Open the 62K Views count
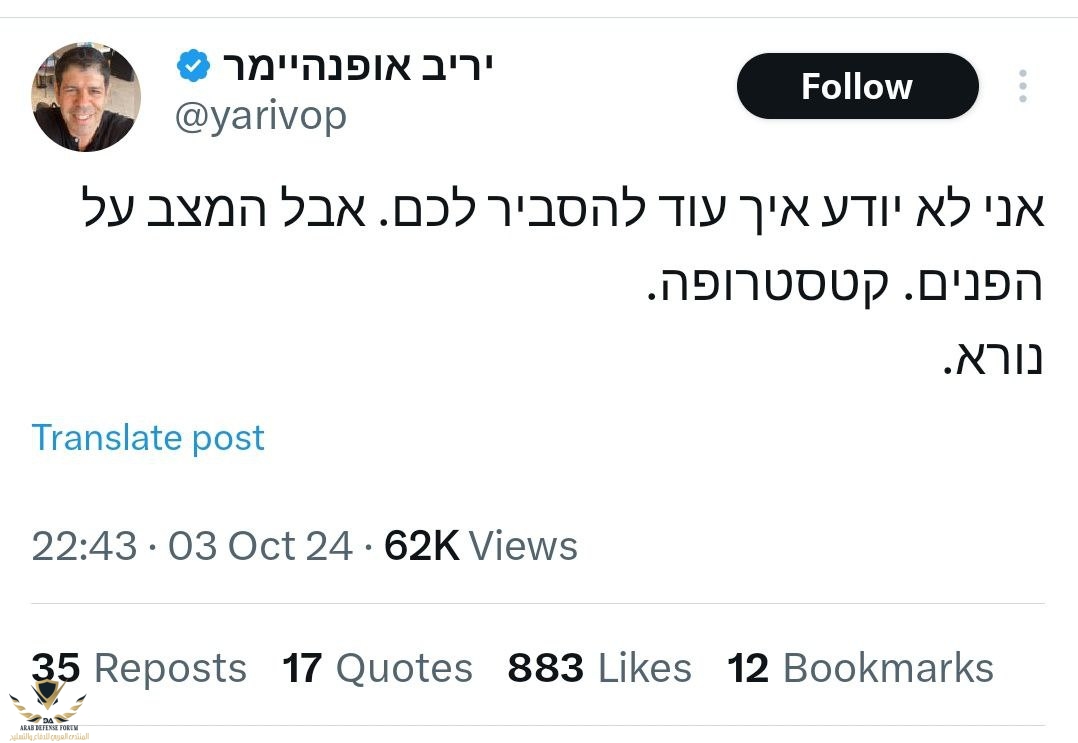Image resolution: width=1078 pixels, height=743 pixels. point(481,546)
